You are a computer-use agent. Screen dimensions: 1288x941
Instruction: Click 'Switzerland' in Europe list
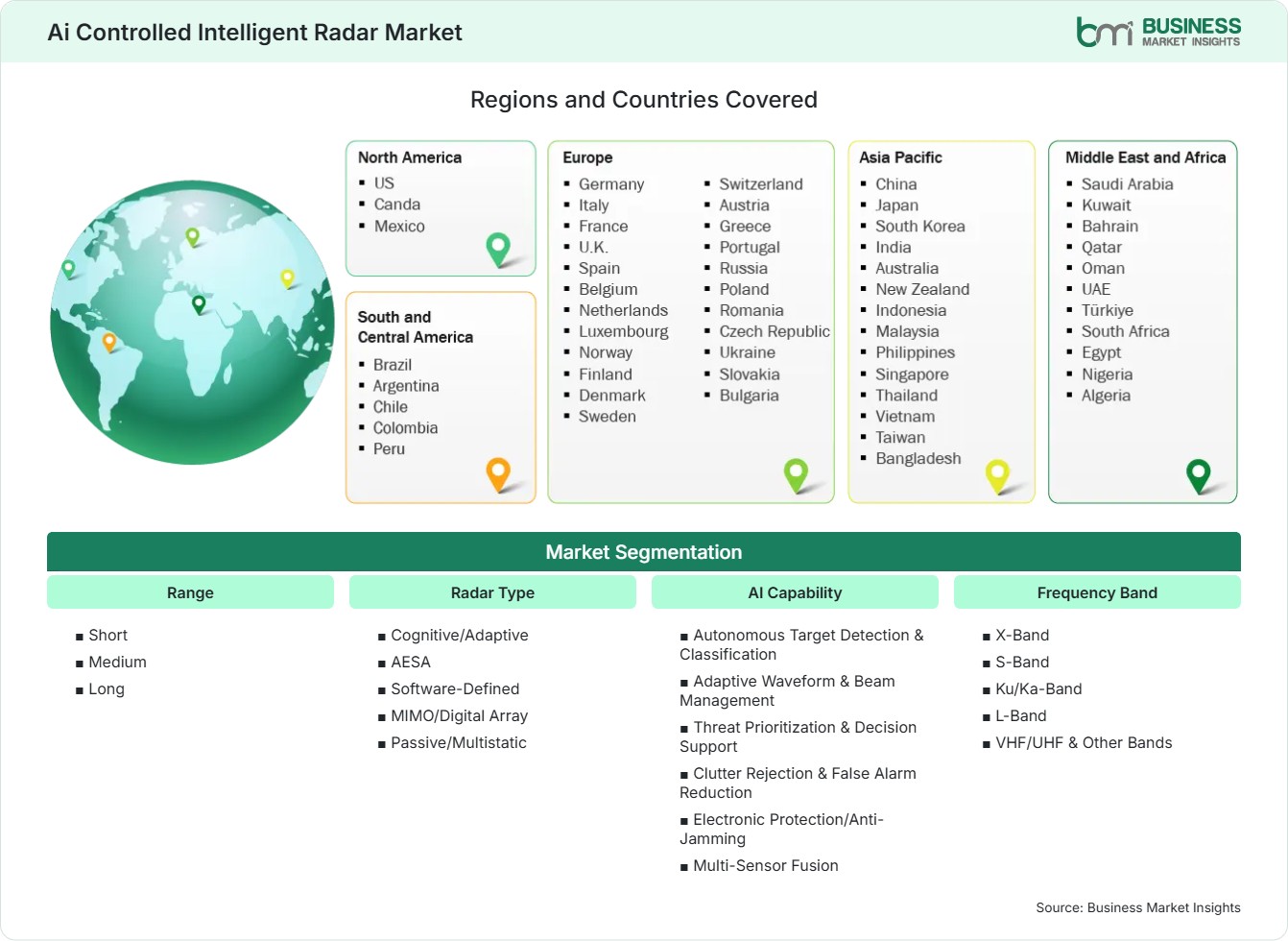(x=761, y=184)
